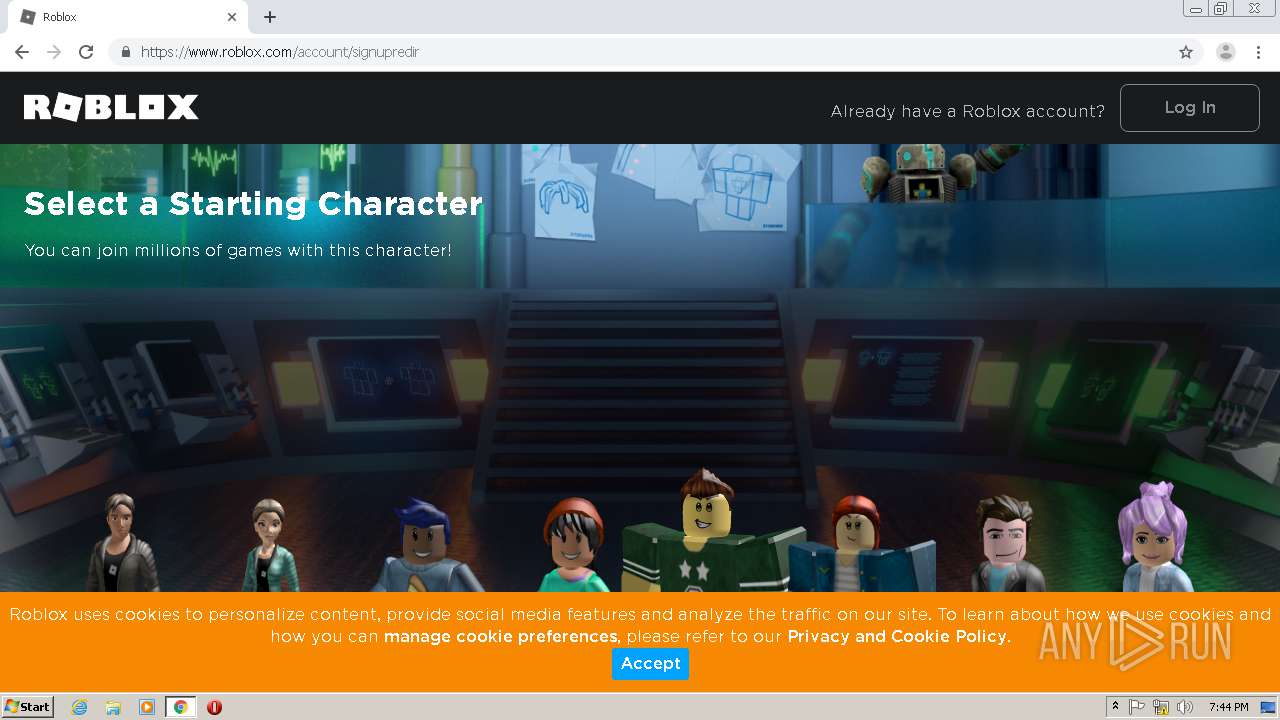Screen dimensions: 1280x720
Task: Choose the red-beanie smiling character
Action: (574, 546)
